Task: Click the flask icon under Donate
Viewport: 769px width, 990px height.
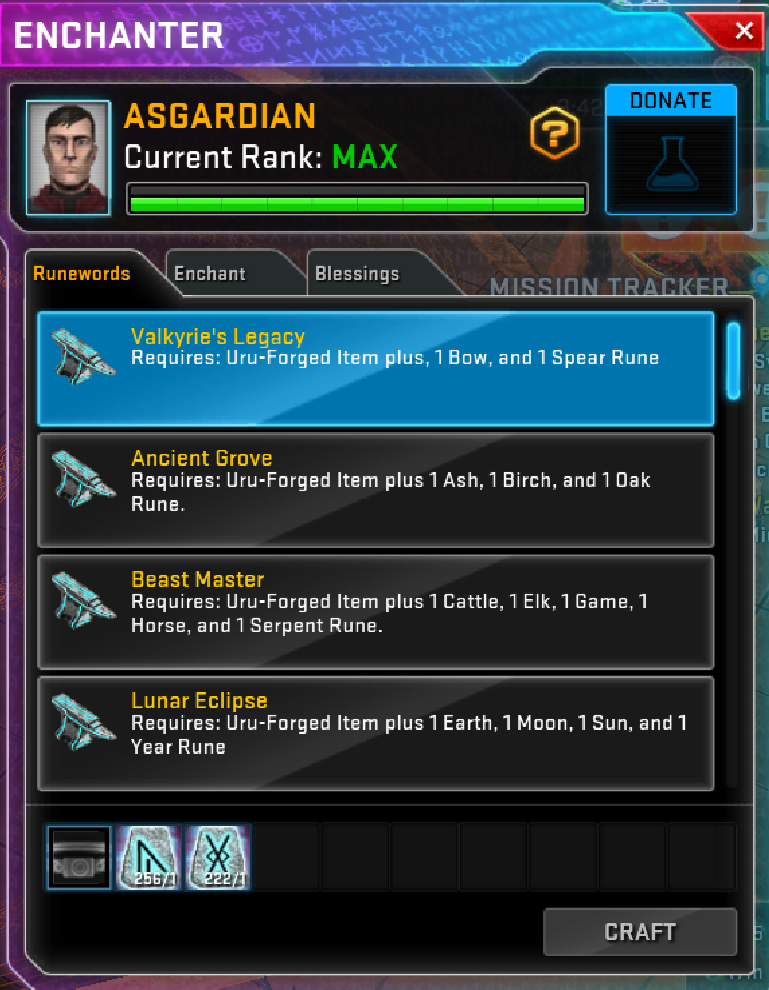Action: click(672, 164)
